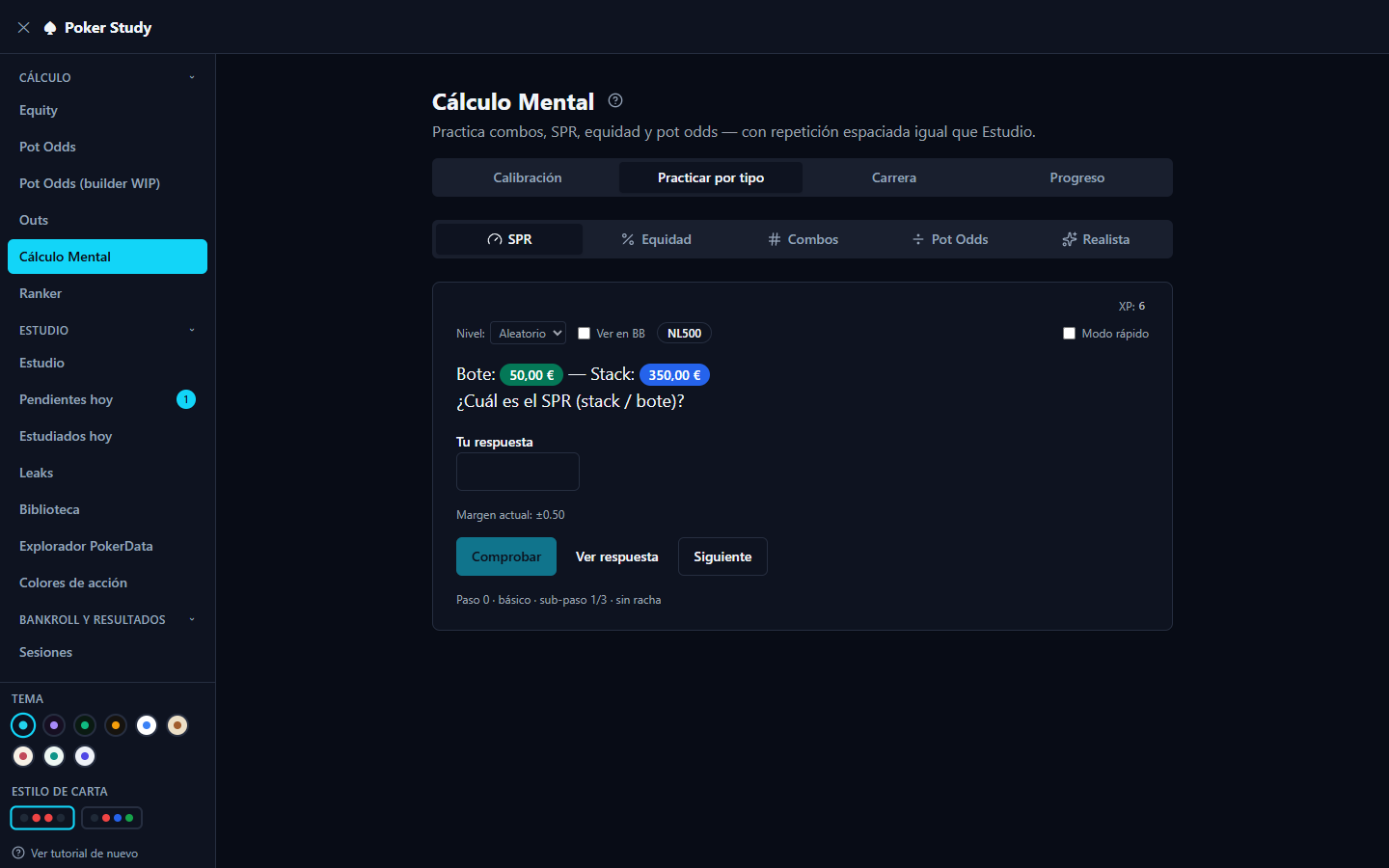The height and width of the screenshot is (868, 1389).
Task: Open the help icon beside Cálculo Mental
Action: (x=615, y=100)
